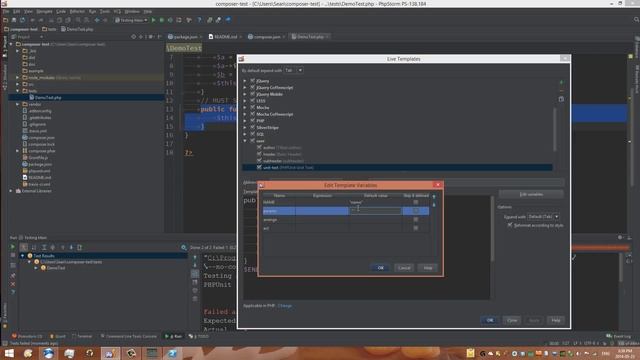Click the green Run button in main toolbar
Screen dimensions: 640x360
tap(153, 20)
